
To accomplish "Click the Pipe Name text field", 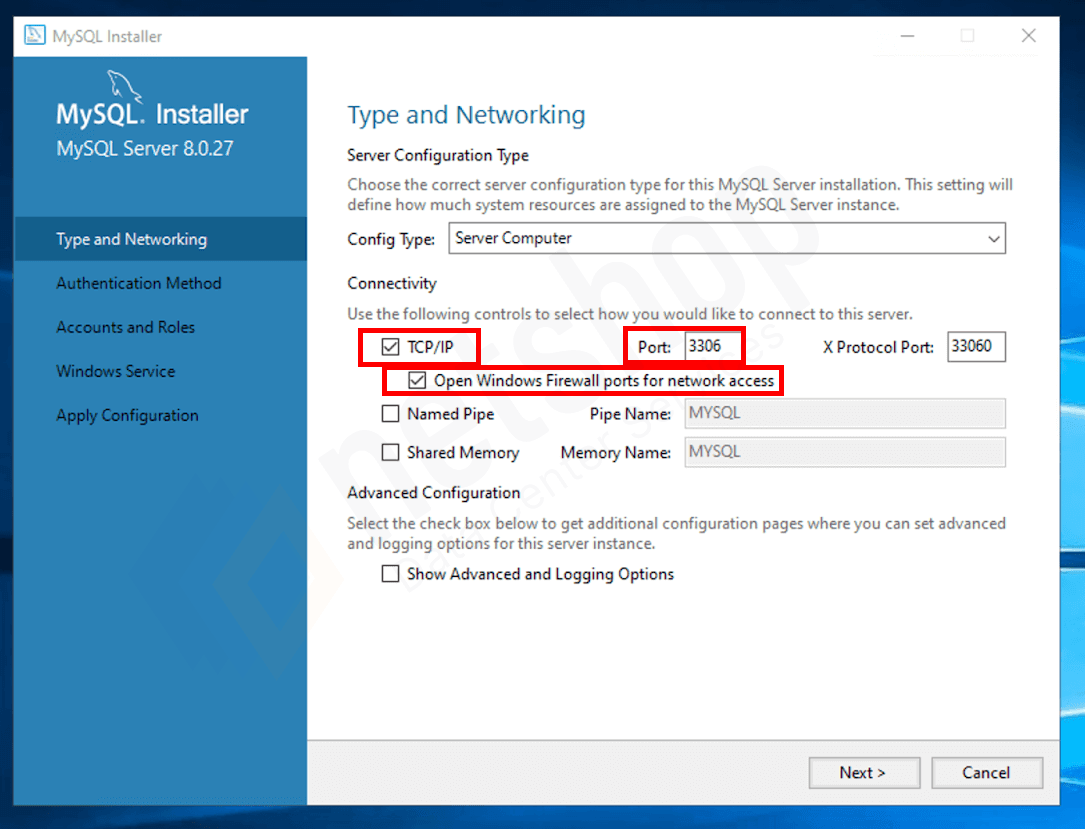I will 843,413.
